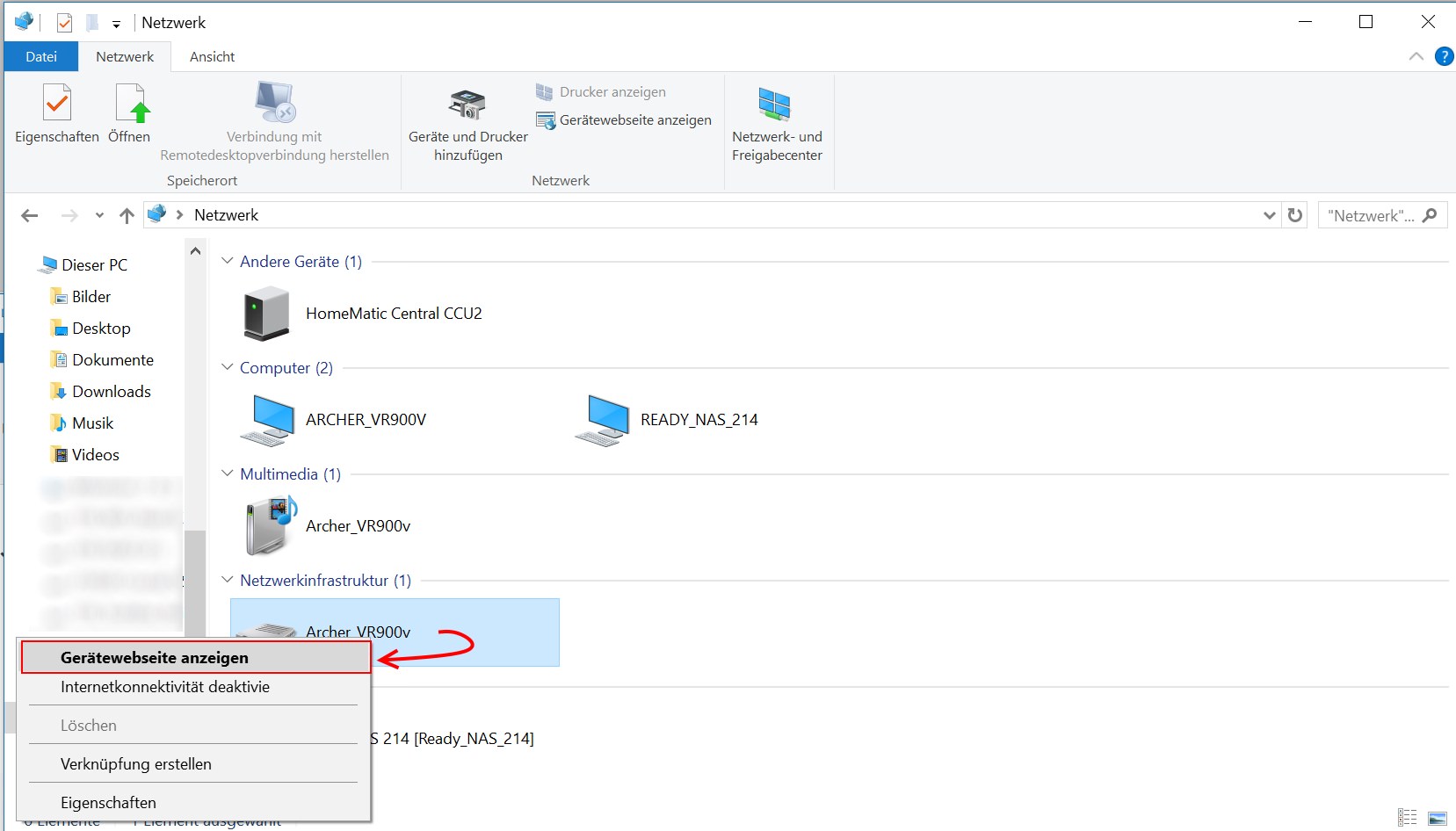Collapse the Netzwerkinfrastruktur group
1456x831 pixels.
(228, 580)
